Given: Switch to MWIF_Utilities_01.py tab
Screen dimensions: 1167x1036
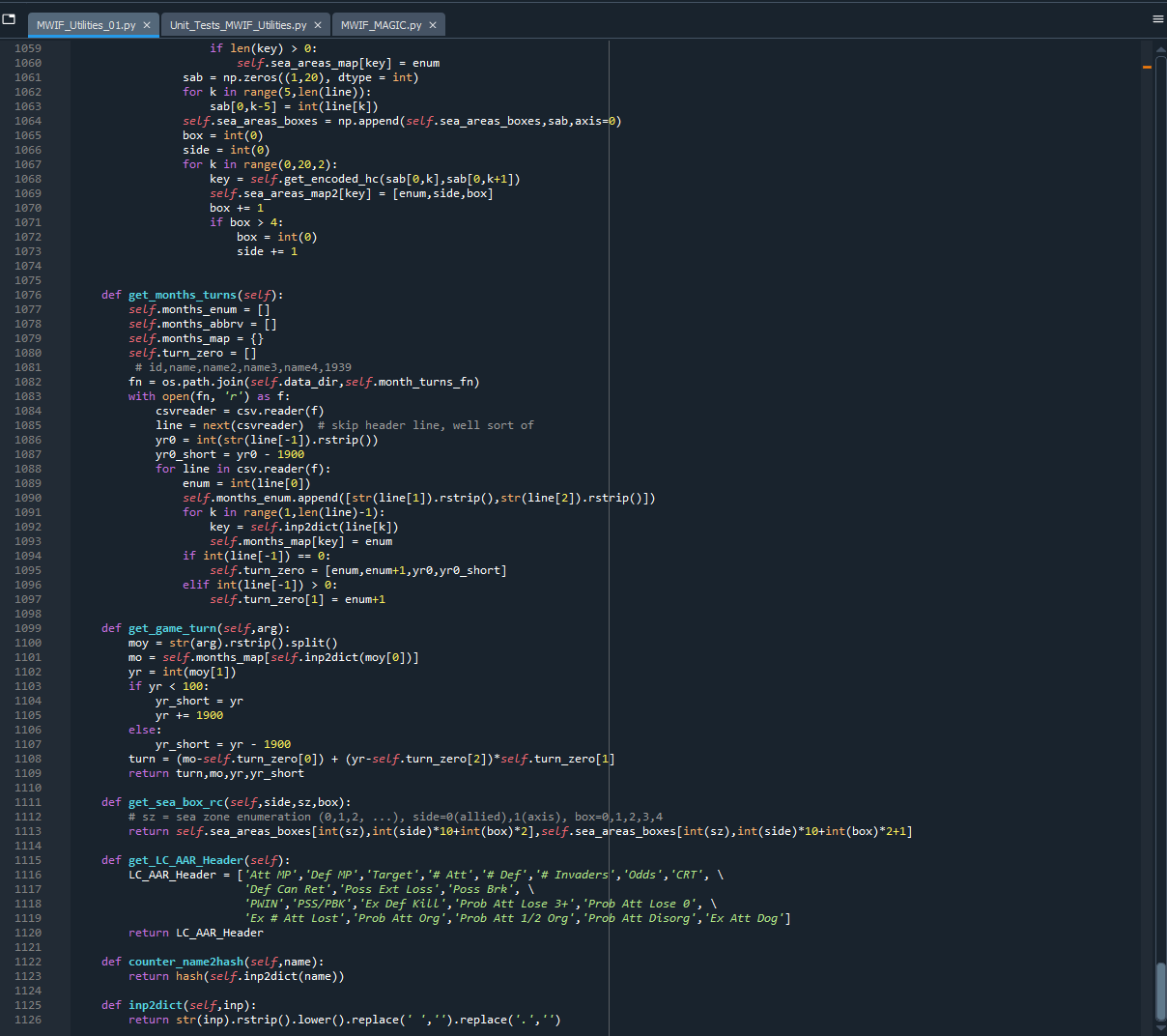Looking at the screenshot, I should pyautogui.click(x=86, y=25).
